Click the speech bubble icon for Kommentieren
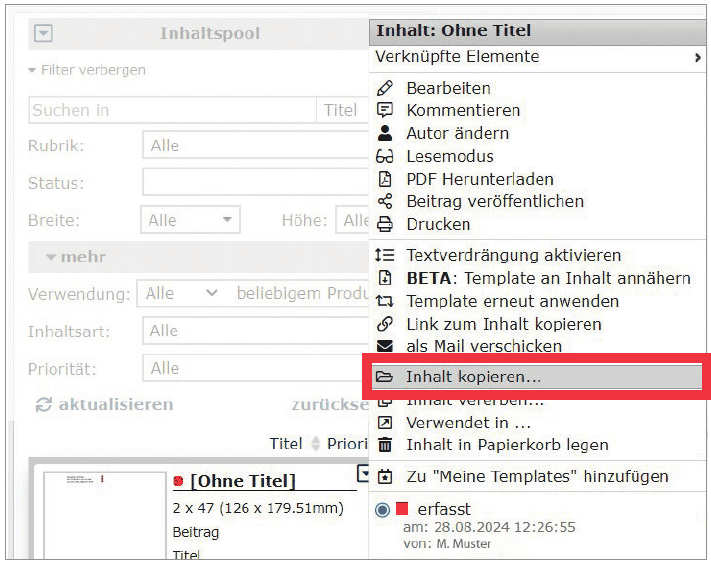 (385, 110)
